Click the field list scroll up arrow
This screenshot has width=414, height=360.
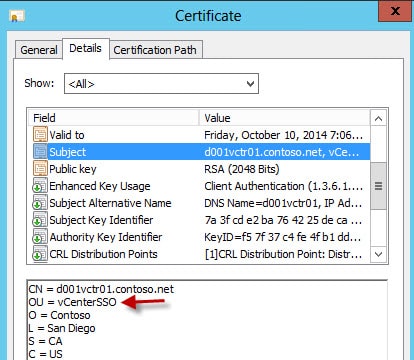pyautogui.click(x=378, y=118)
